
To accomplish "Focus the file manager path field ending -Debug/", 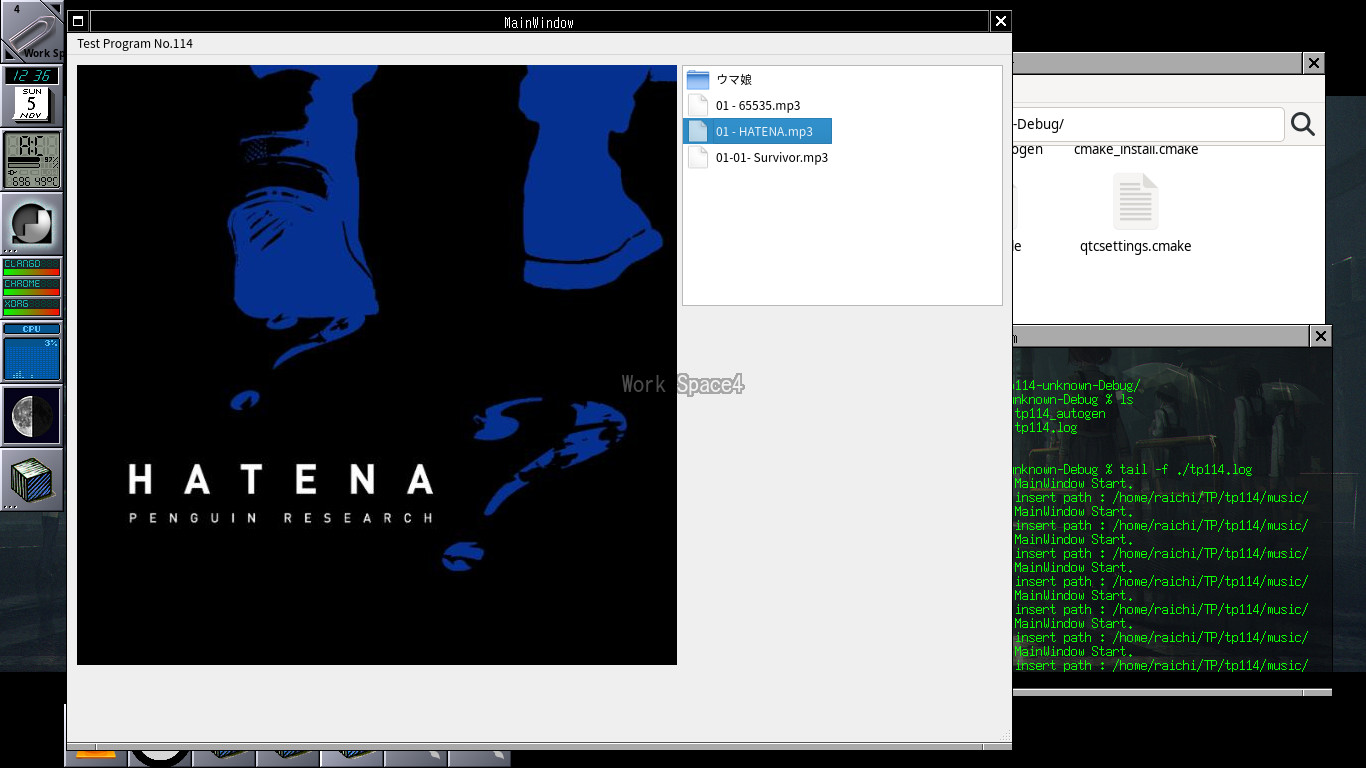I will pos(1147,125).
